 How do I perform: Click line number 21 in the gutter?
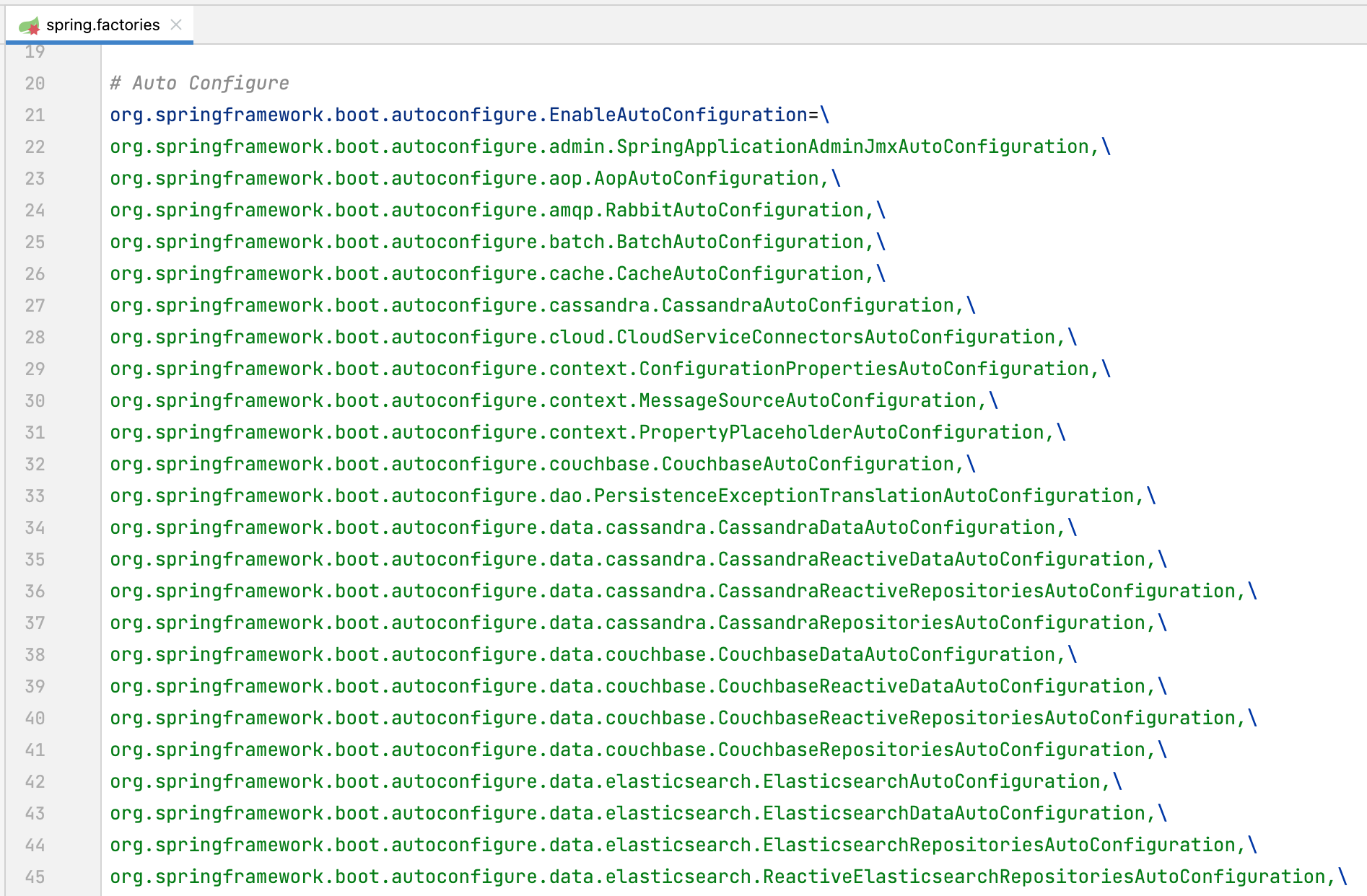pos(35,115)
